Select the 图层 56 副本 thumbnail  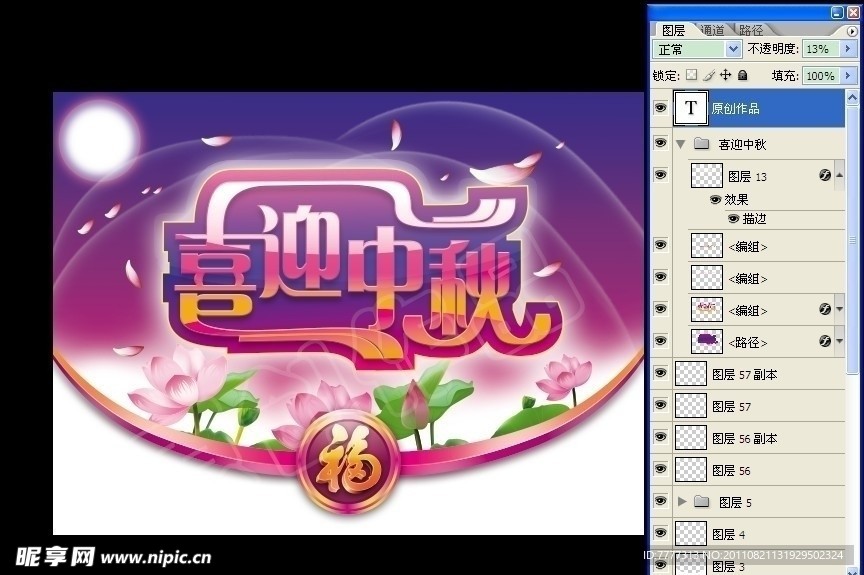click(x=690, y=437)
